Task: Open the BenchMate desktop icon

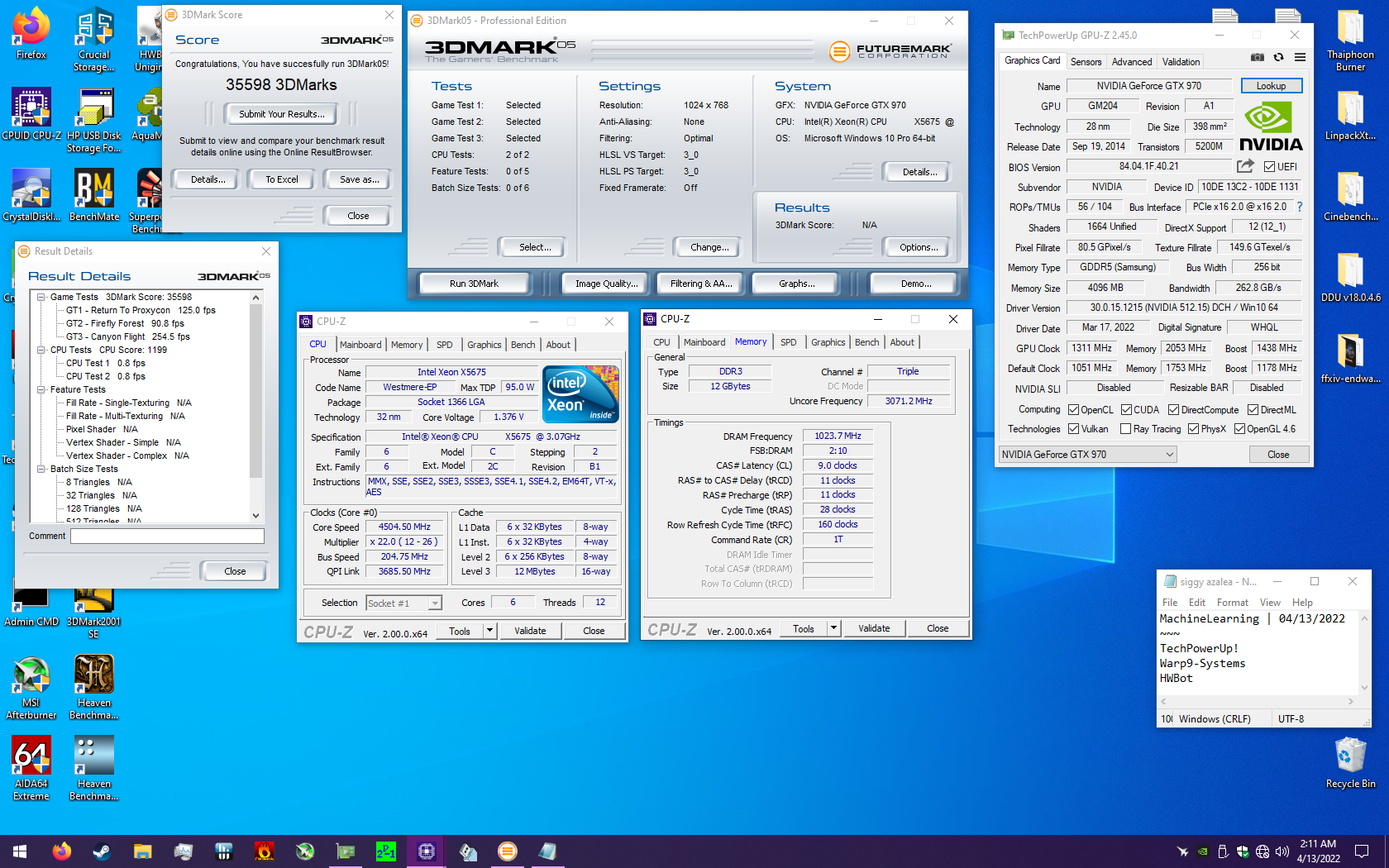Action: pos(93,195)
